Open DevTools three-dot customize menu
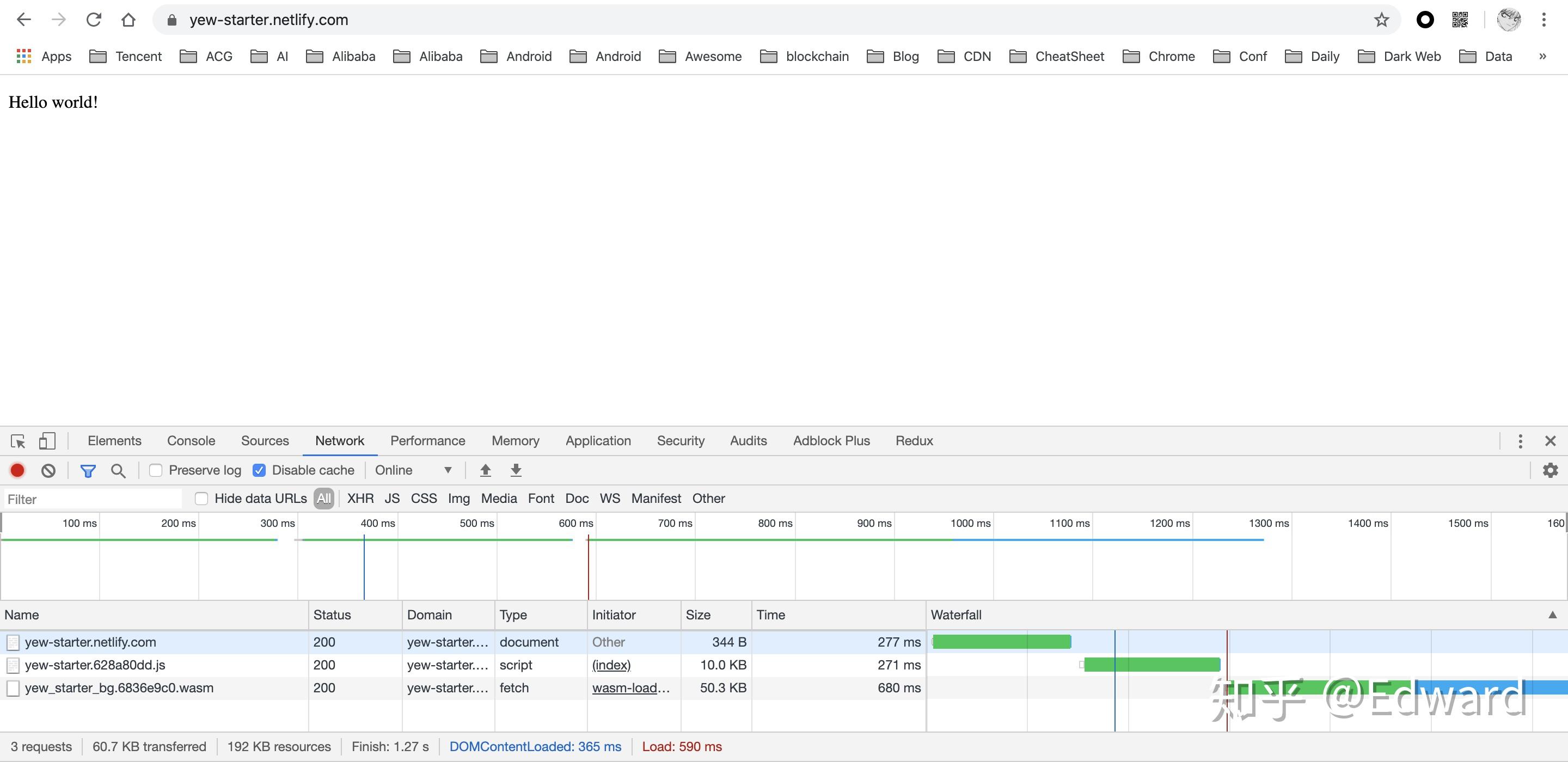The height and width of the screenshot is (762, 1568). tap(1520, 441)
